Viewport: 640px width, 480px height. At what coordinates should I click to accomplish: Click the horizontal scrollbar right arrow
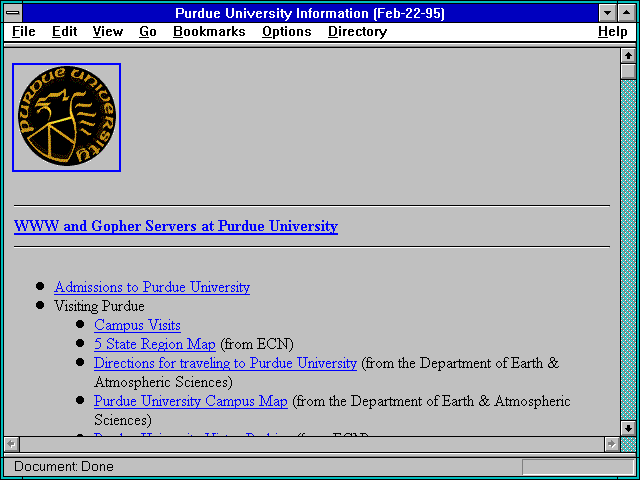point(612,444)
